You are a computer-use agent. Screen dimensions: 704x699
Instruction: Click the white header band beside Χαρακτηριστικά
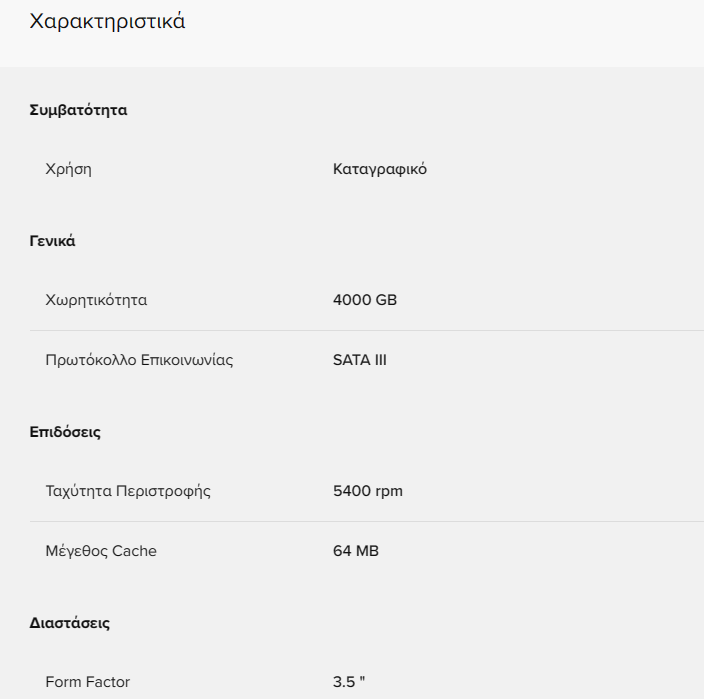tap(444, 33)
